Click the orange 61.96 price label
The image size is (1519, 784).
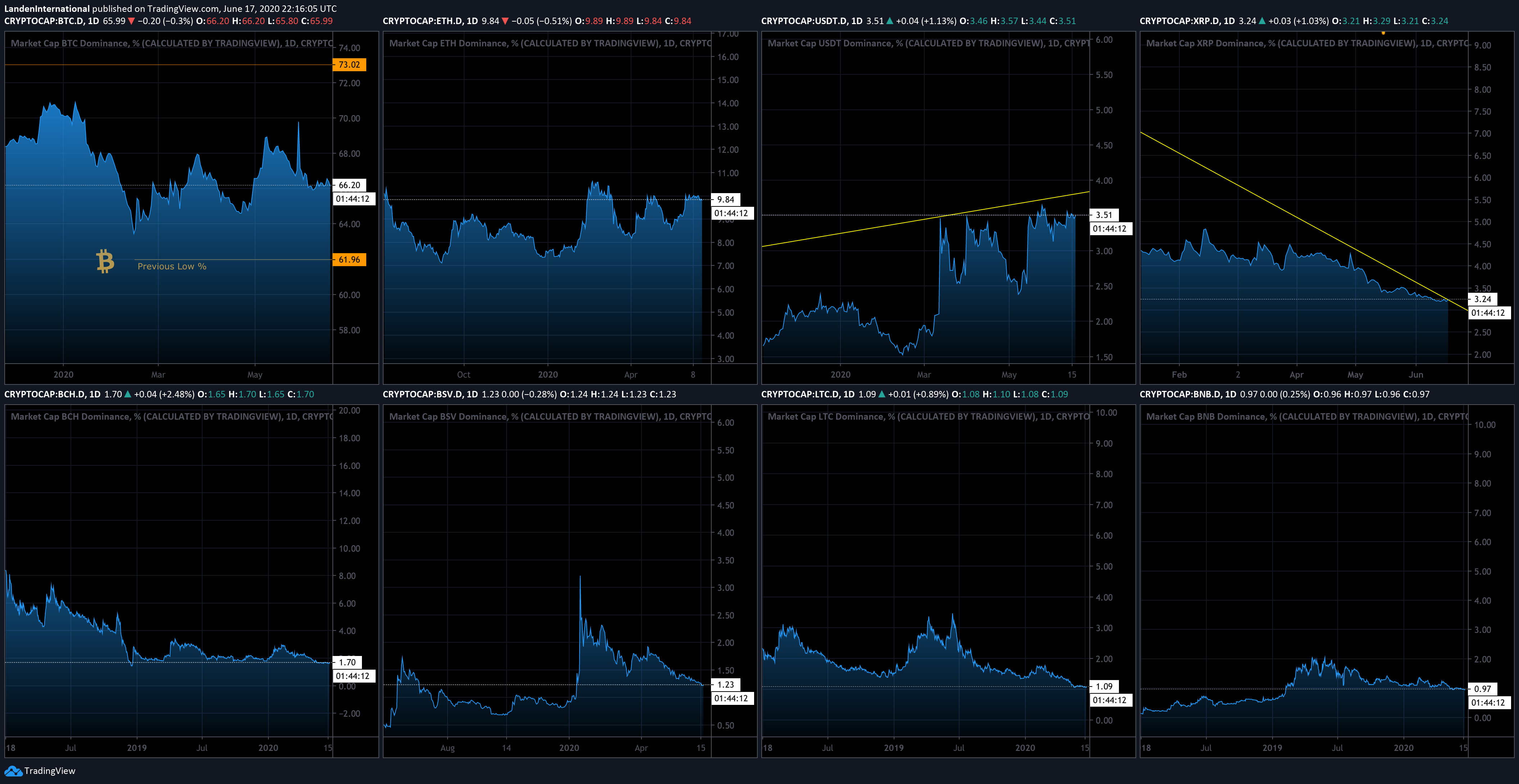(349, 260)
